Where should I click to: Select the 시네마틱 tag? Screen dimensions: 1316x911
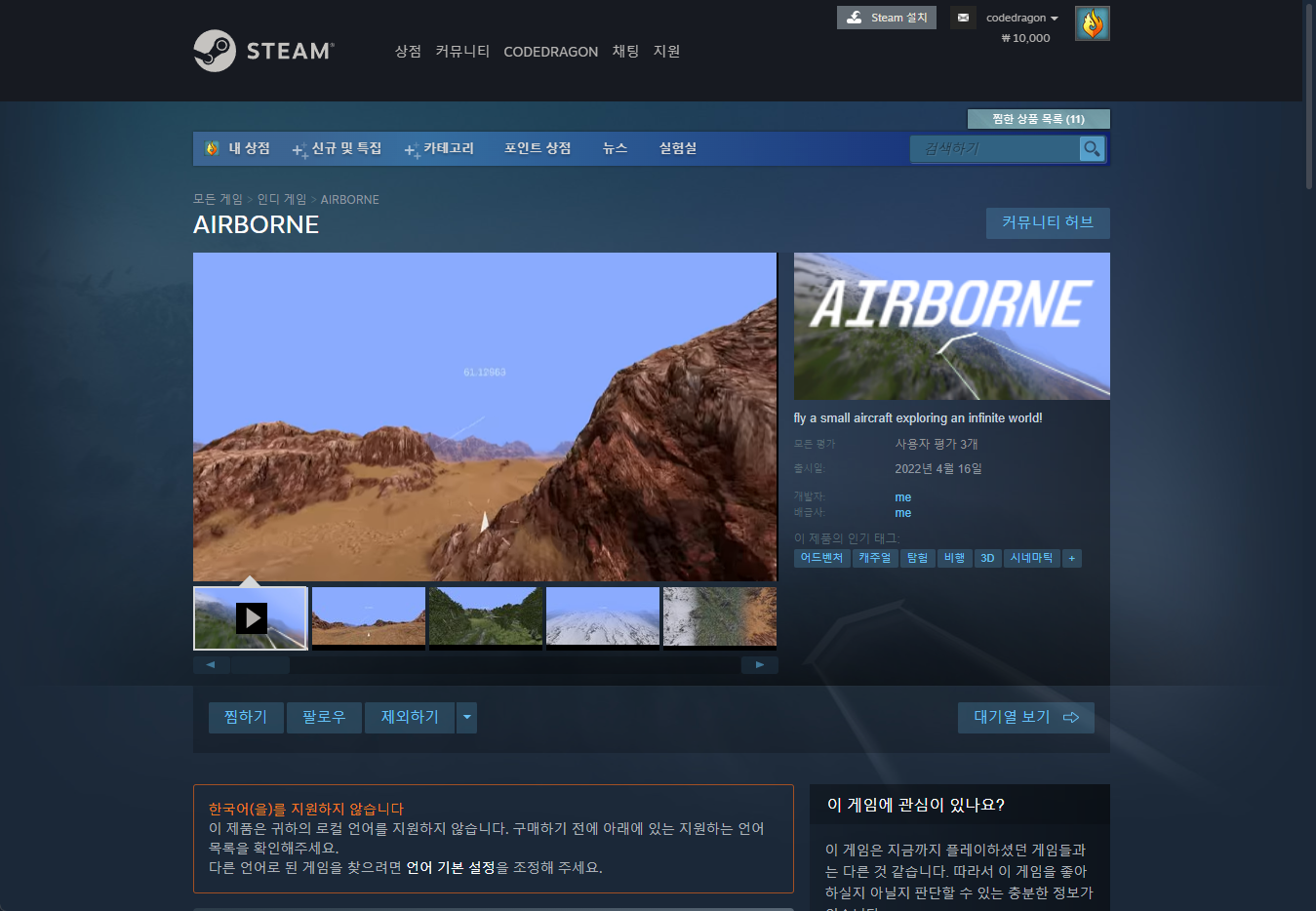pos(1031,558)
